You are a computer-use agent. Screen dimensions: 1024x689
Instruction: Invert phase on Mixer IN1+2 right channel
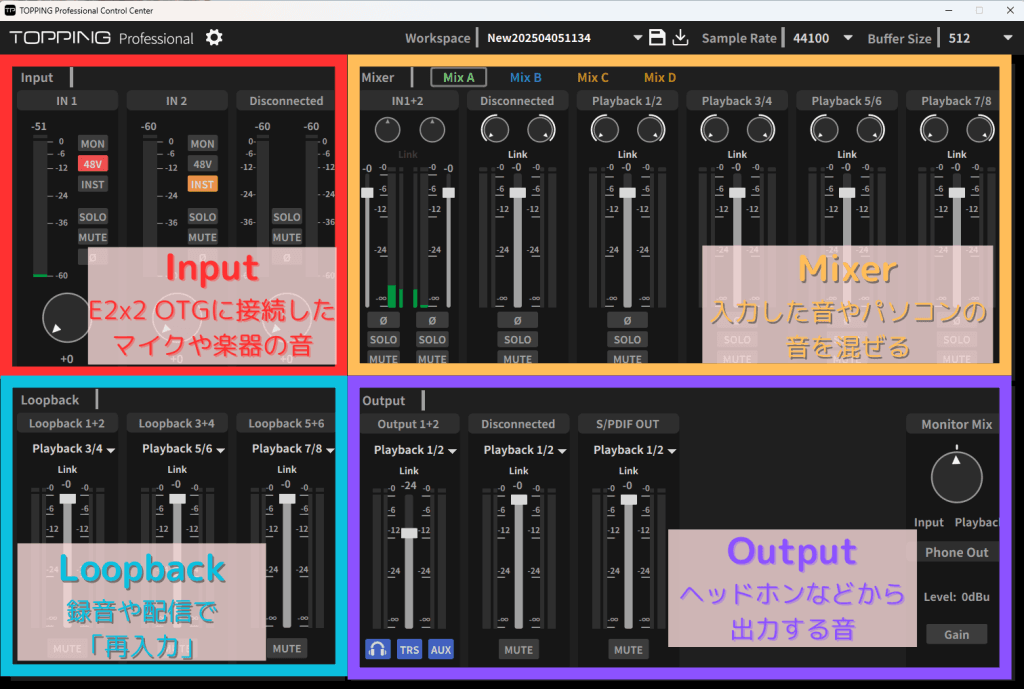[432, 320]
